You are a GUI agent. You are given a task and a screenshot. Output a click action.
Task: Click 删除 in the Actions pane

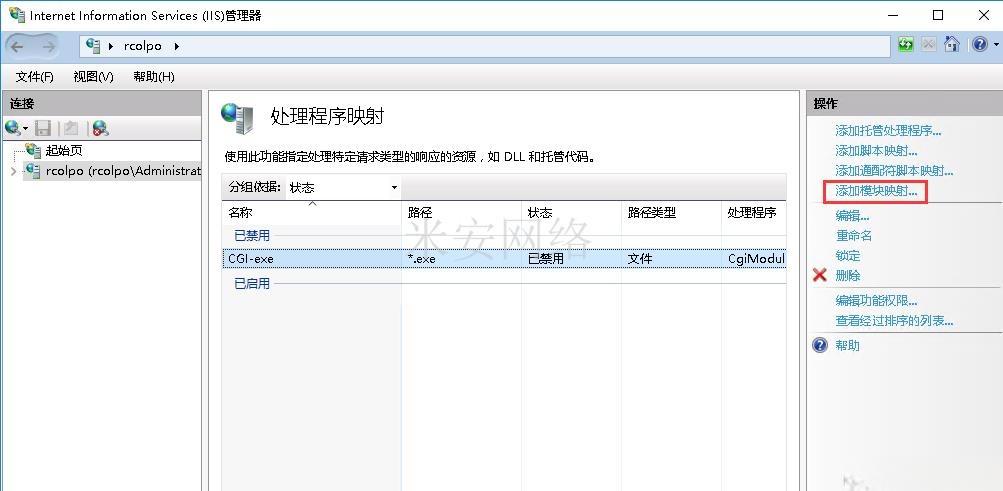click(848, 276)
